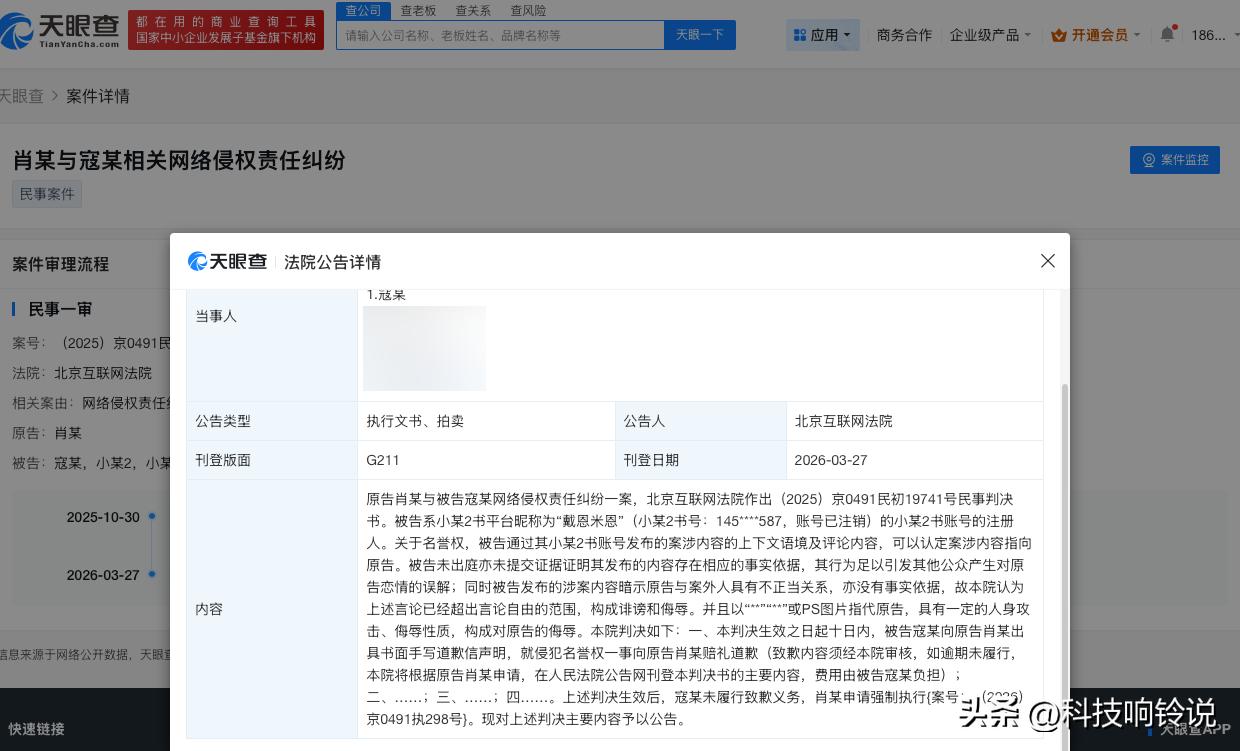
Task: Open the 应用 apps grid menu
Action: tap(822, 34)
